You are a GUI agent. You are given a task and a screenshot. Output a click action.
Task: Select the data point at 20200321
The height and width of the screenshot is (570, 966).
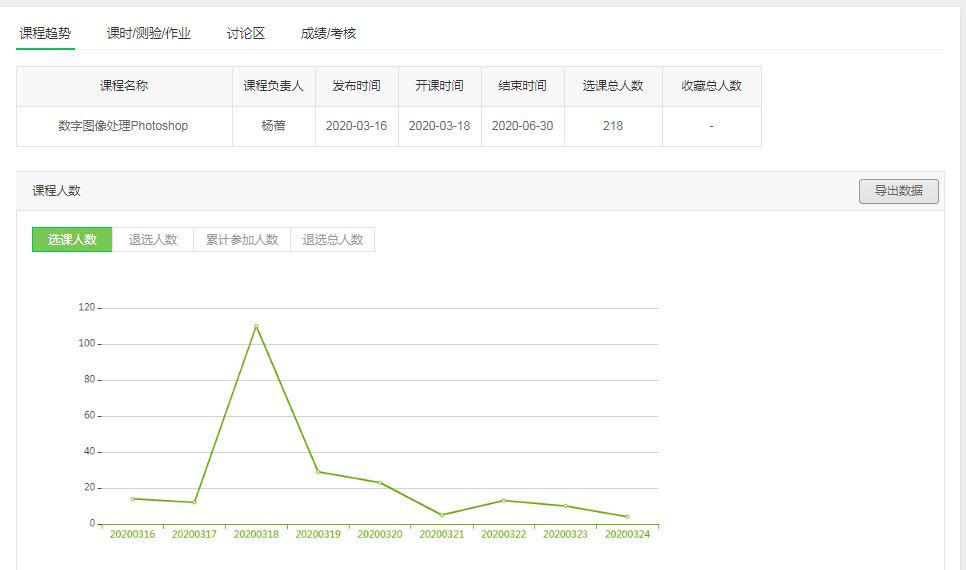442,515
